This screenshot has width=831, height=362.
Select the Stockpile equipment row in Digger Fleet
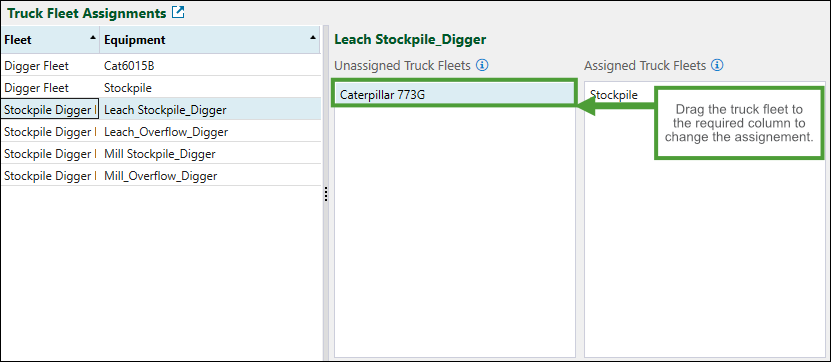161,88
